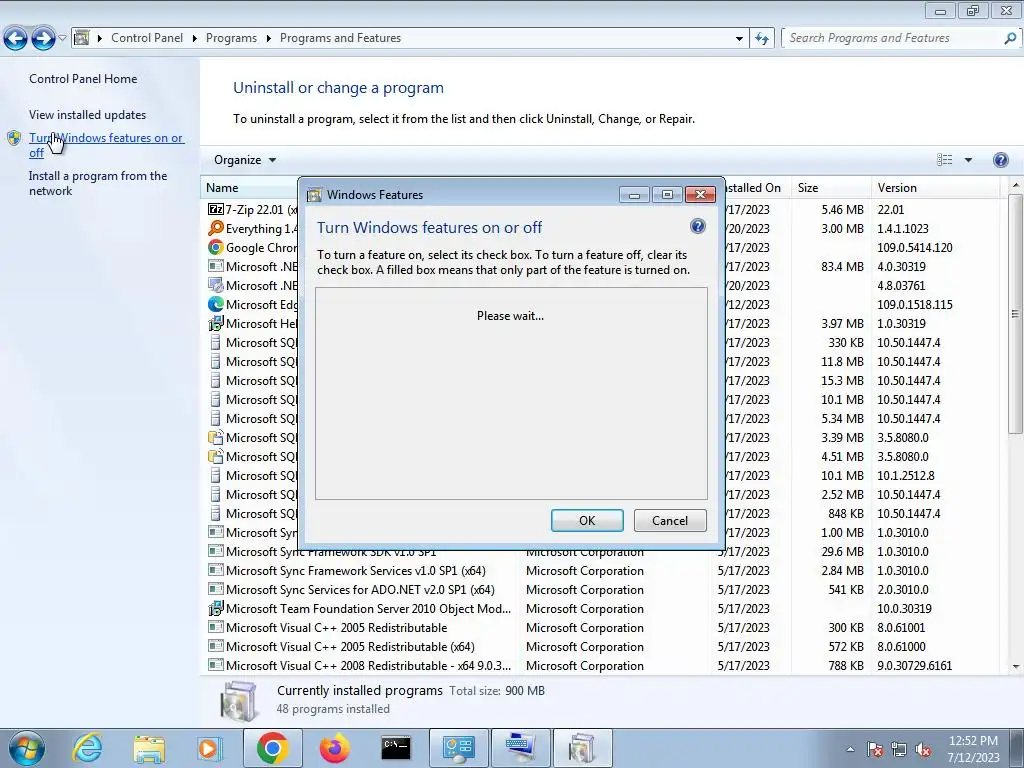Open on-screen keyboard taskbar item

520,748
